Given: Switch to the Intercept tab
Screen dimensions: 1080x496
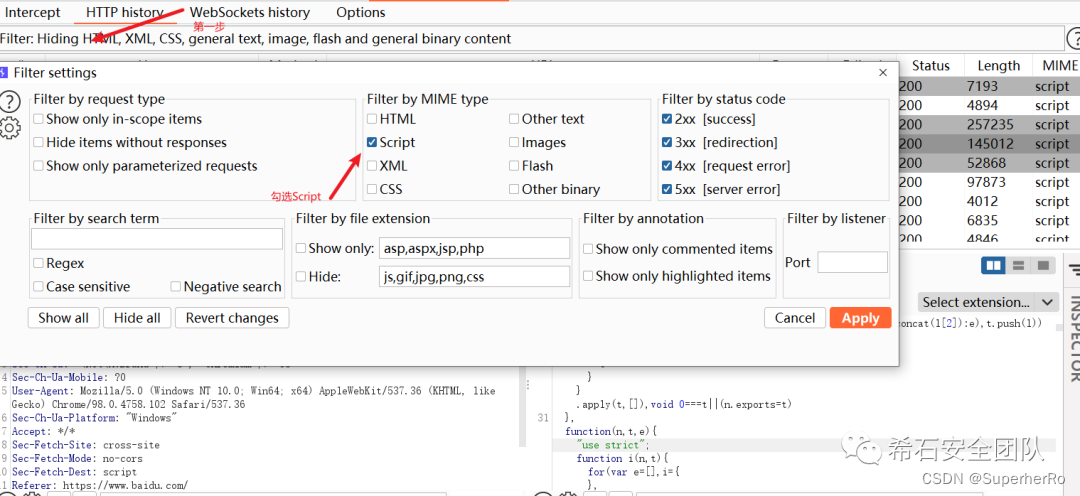Looking at the screenshot, I should [x=32, y=12].
